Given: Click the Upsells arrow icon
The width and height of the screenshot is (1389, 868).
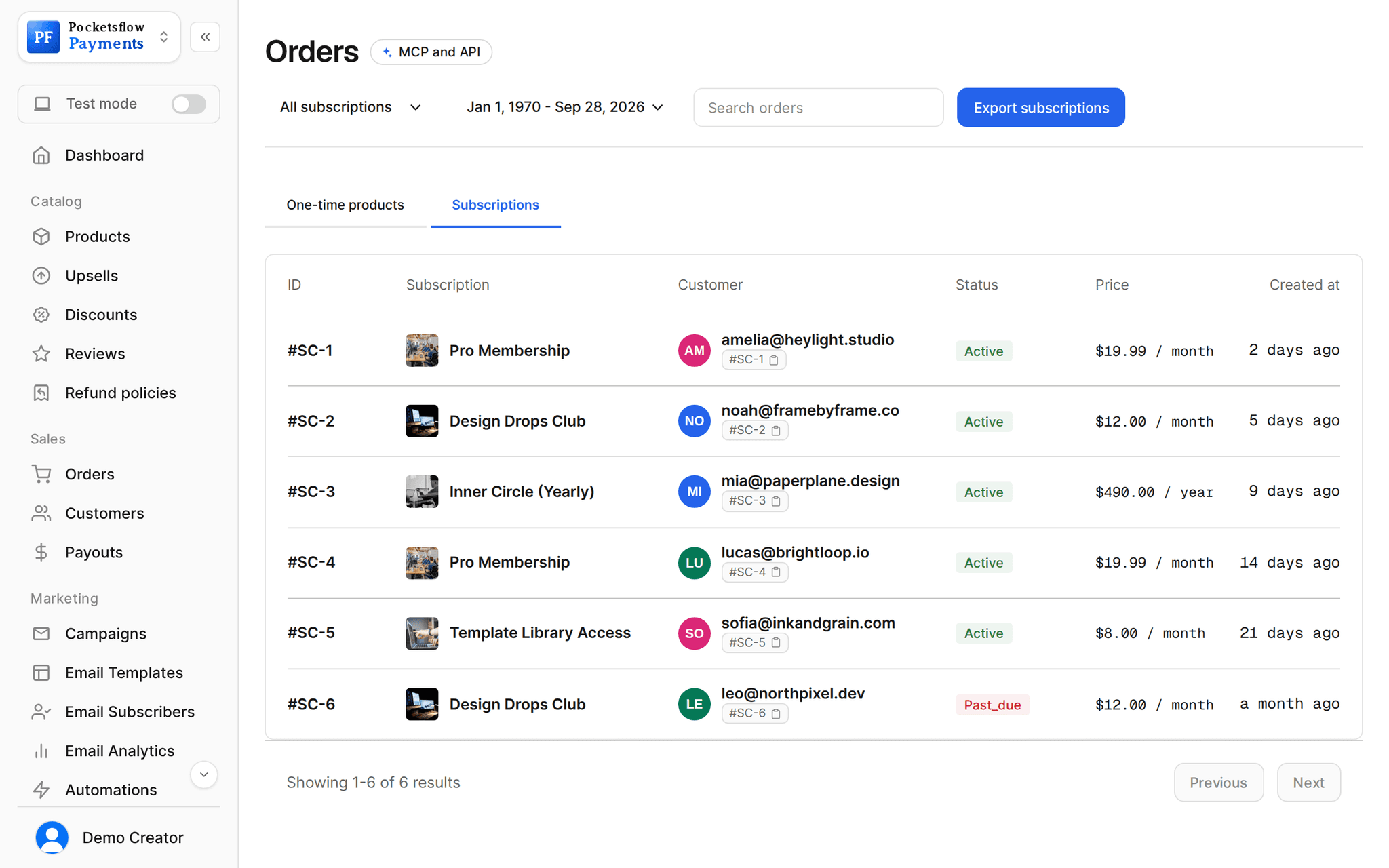Looking at the screenshot, I should tap(41, 275).
